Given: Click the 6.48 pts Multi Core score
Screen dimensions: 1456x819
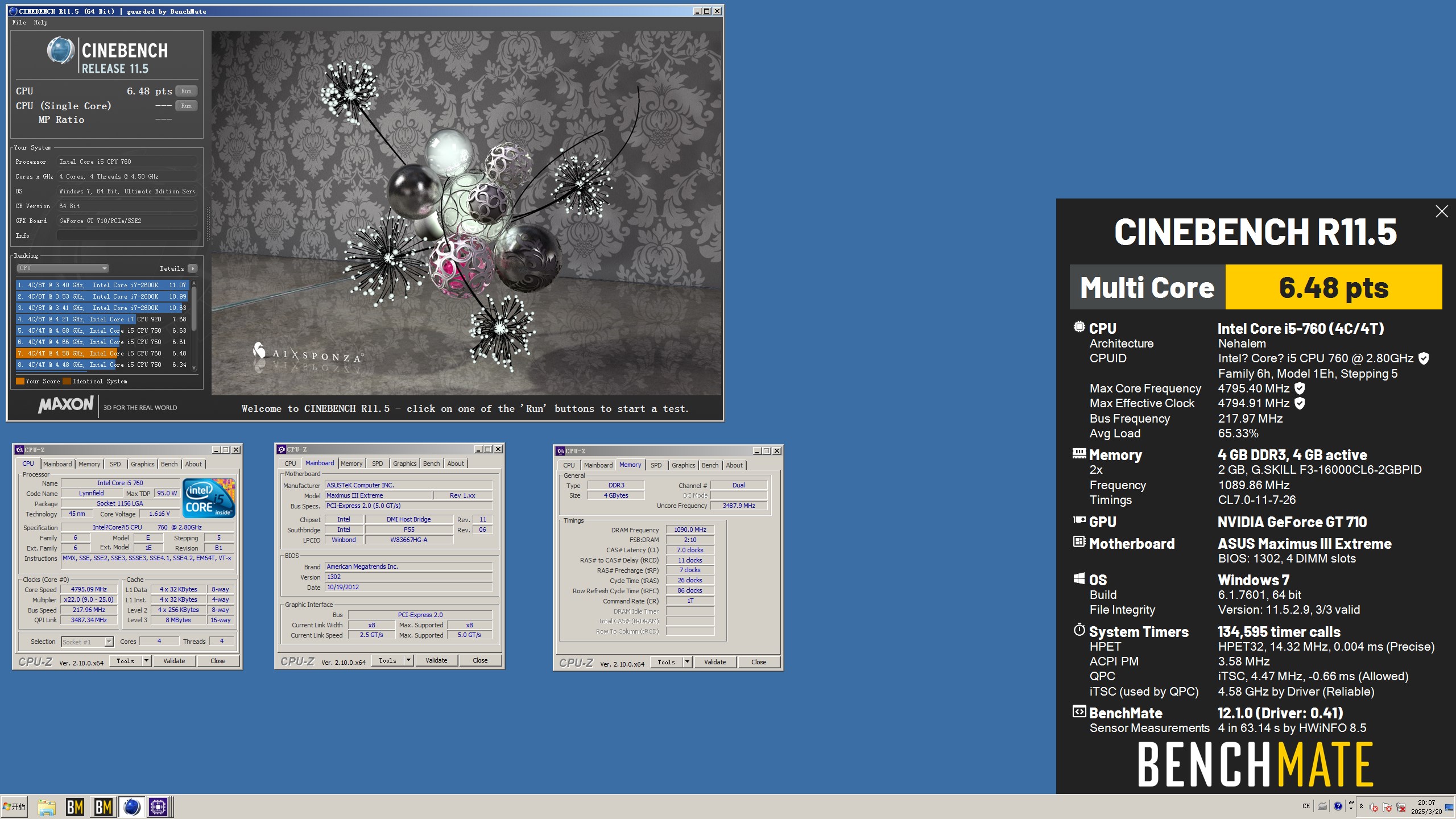Looking at the screenshot, I should click(x=1334, y=287).
